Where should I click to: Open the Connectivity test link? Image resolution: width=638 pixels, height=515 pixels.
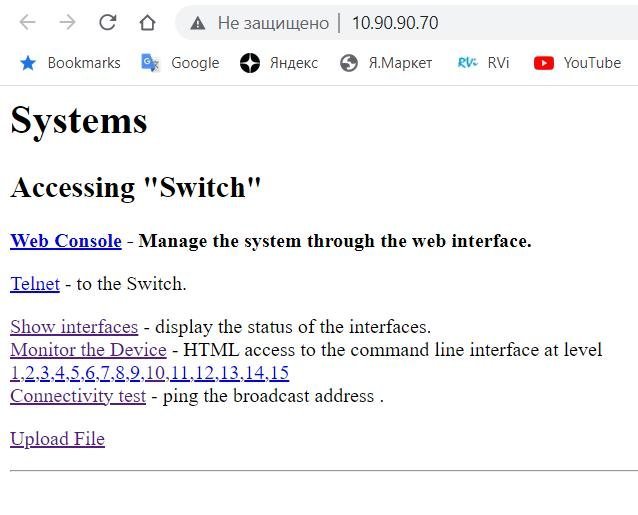[x=78, y=396]
